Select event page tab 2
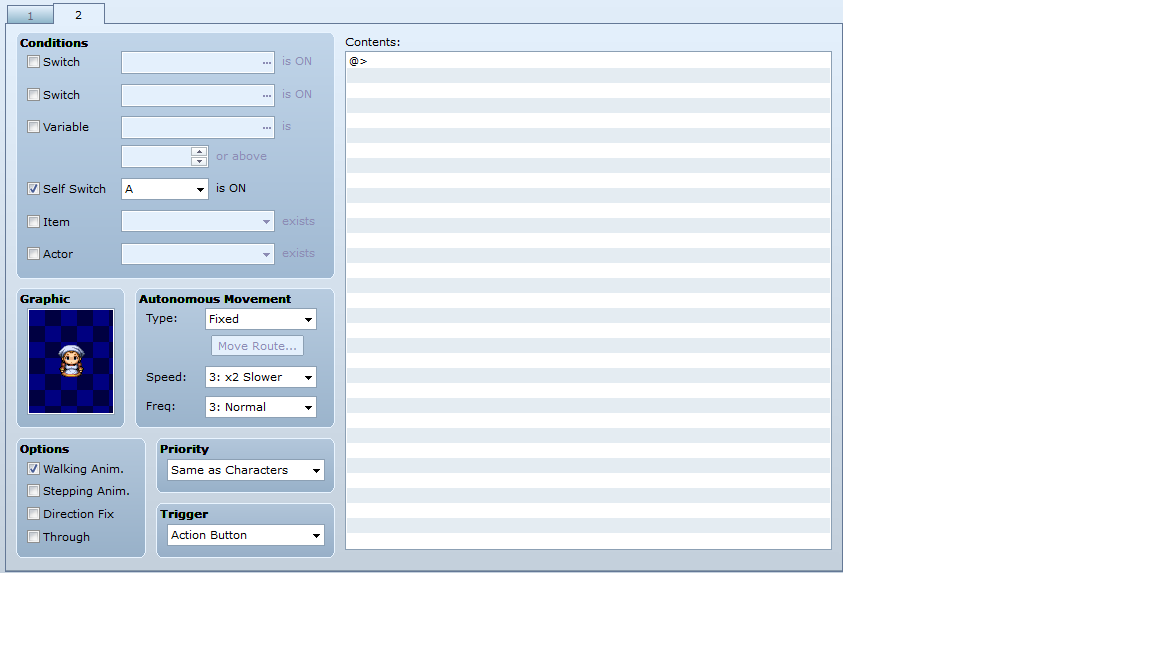This screenshot has width=1152, height=648. [x=79, y=14]
